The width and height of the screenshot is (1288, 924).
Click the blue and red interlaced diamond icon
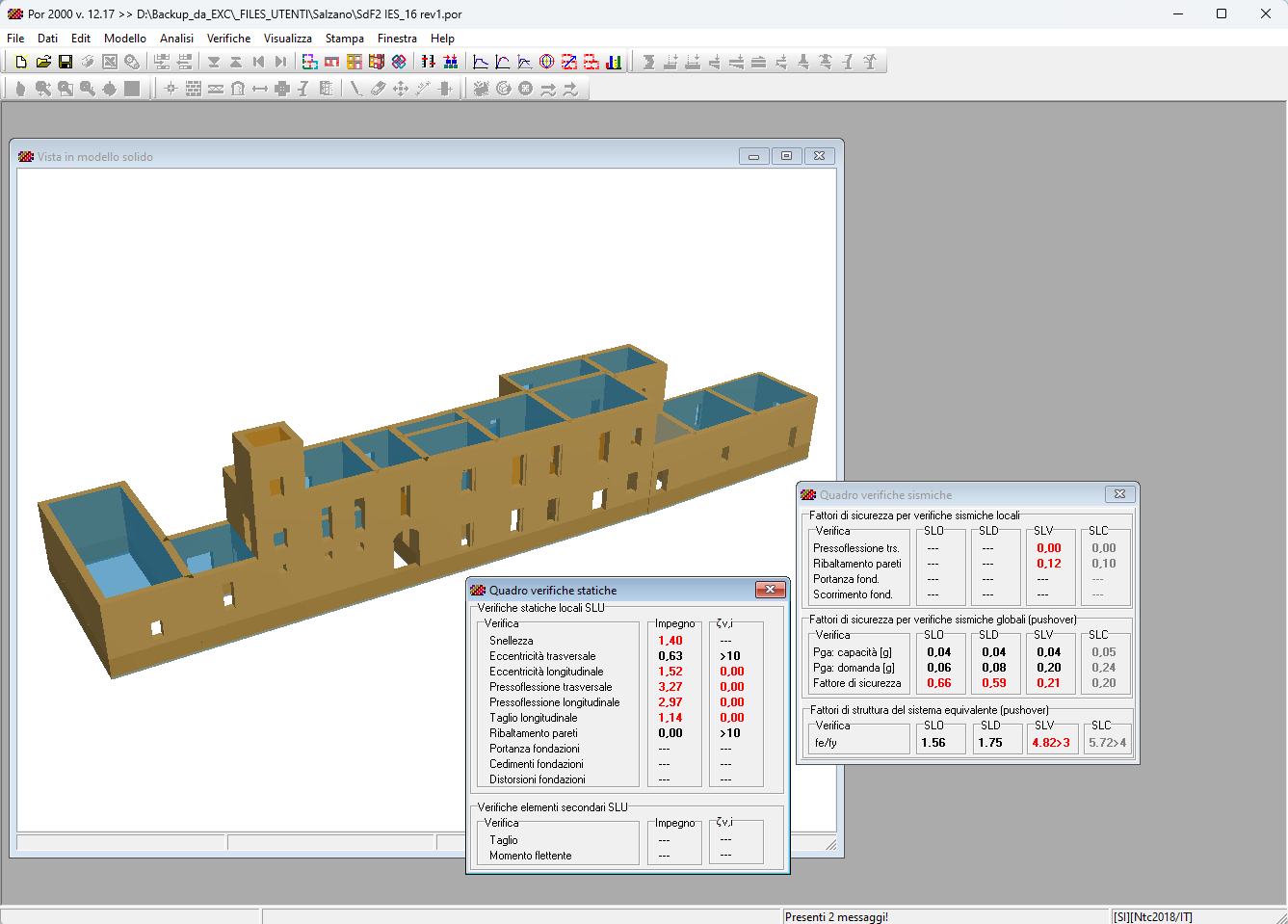399,62
